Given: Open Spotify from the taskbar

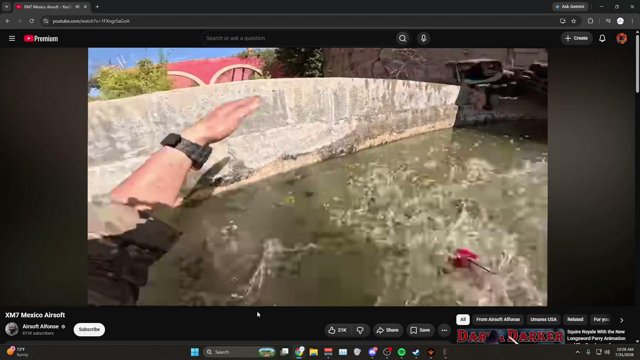Looking at the screenshot, I should 402,352.
